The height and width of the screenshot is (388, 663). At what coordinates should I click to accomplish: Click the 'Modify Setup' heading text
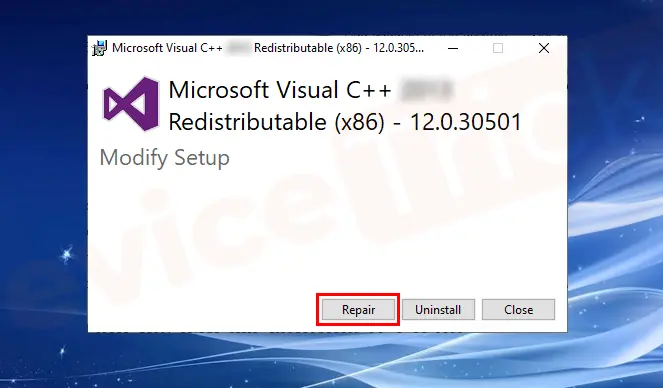pyautogui.click(x=164, y=158)
